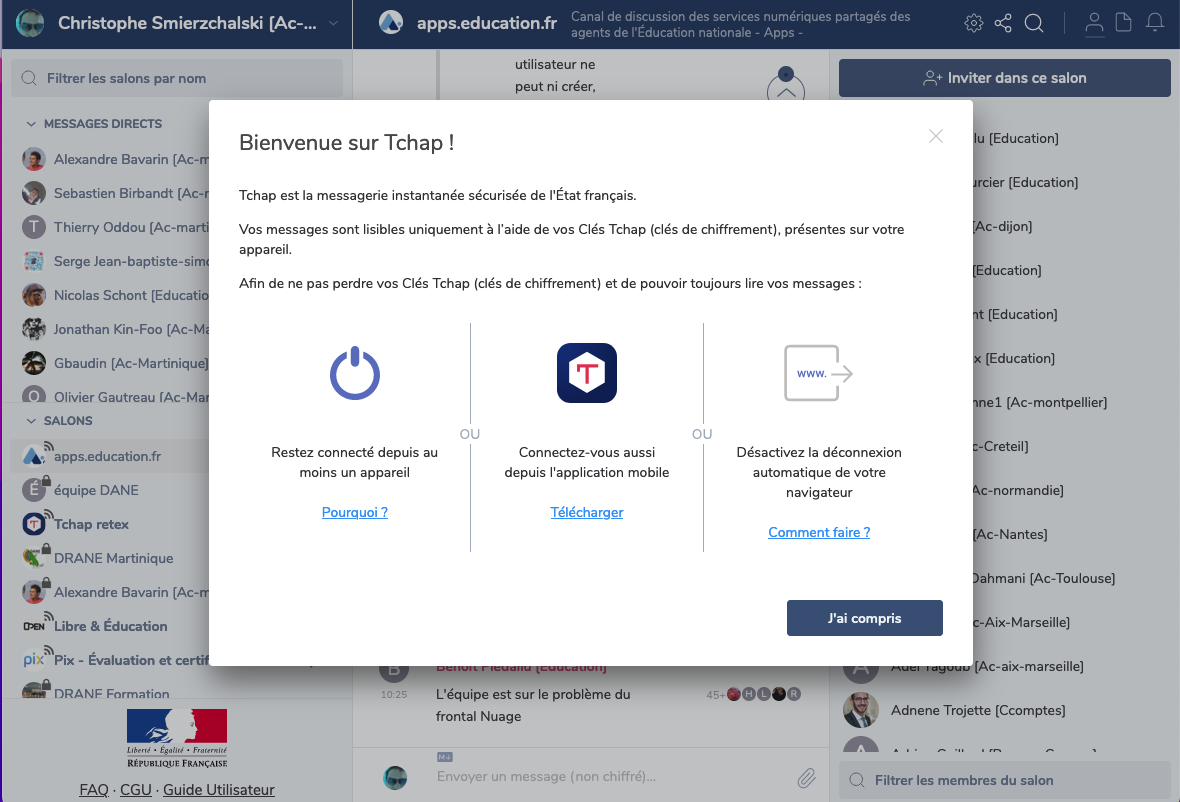Viewport: 1180px width, 802px height.
Task: Open the Guide Utilisateur link
Action: 219,790
